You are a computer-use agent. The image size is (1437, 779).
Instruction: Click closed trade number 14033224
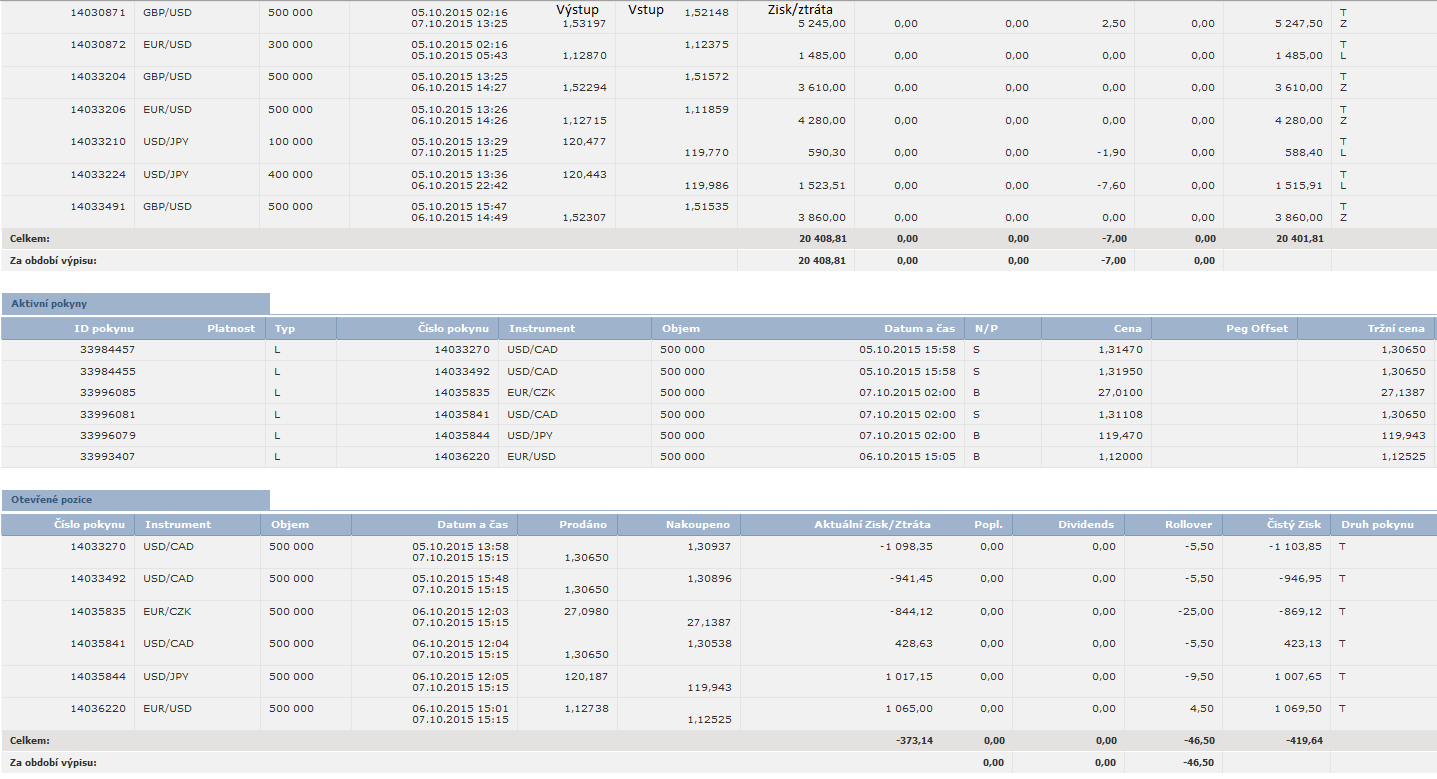[98, 174]
